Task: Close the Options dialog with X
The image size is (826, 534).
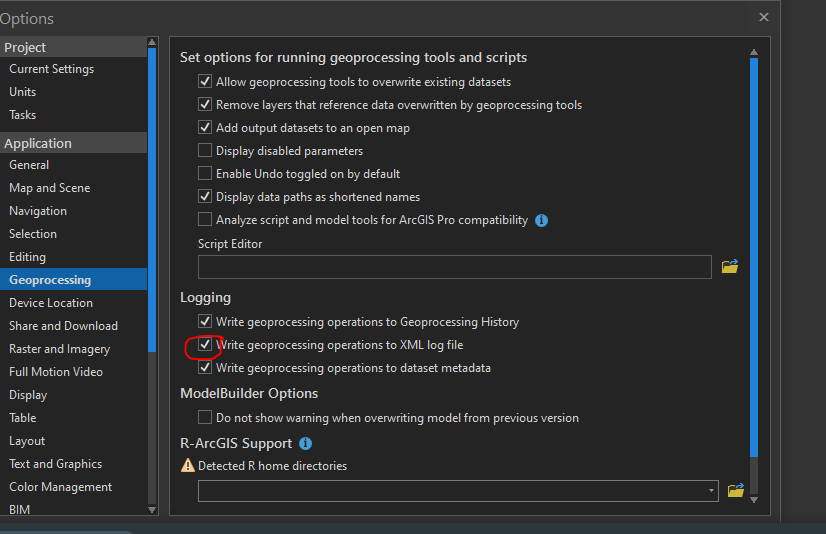Action: 764,17
